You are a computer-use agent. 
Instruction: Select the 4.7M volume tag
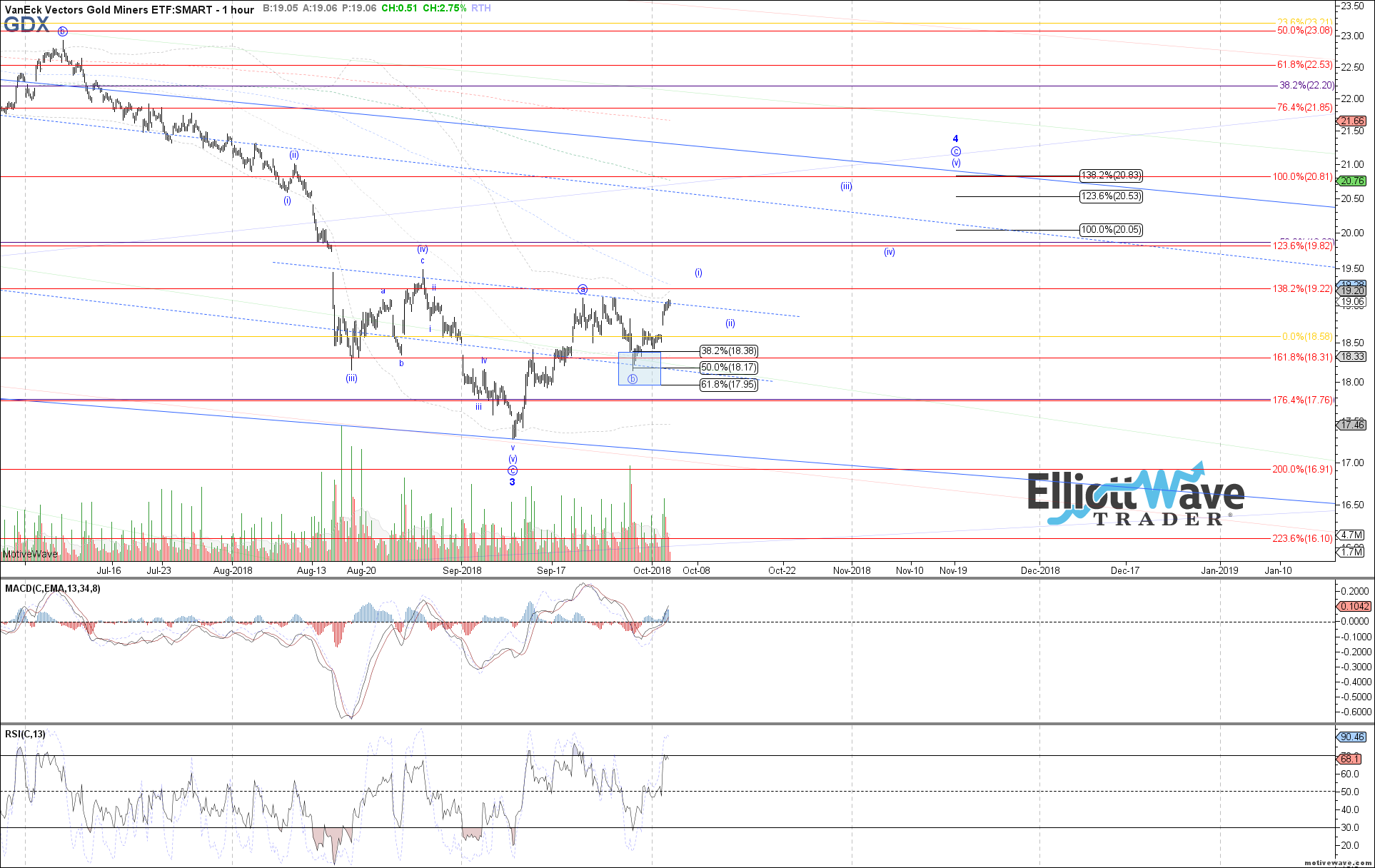[1353, 535]
